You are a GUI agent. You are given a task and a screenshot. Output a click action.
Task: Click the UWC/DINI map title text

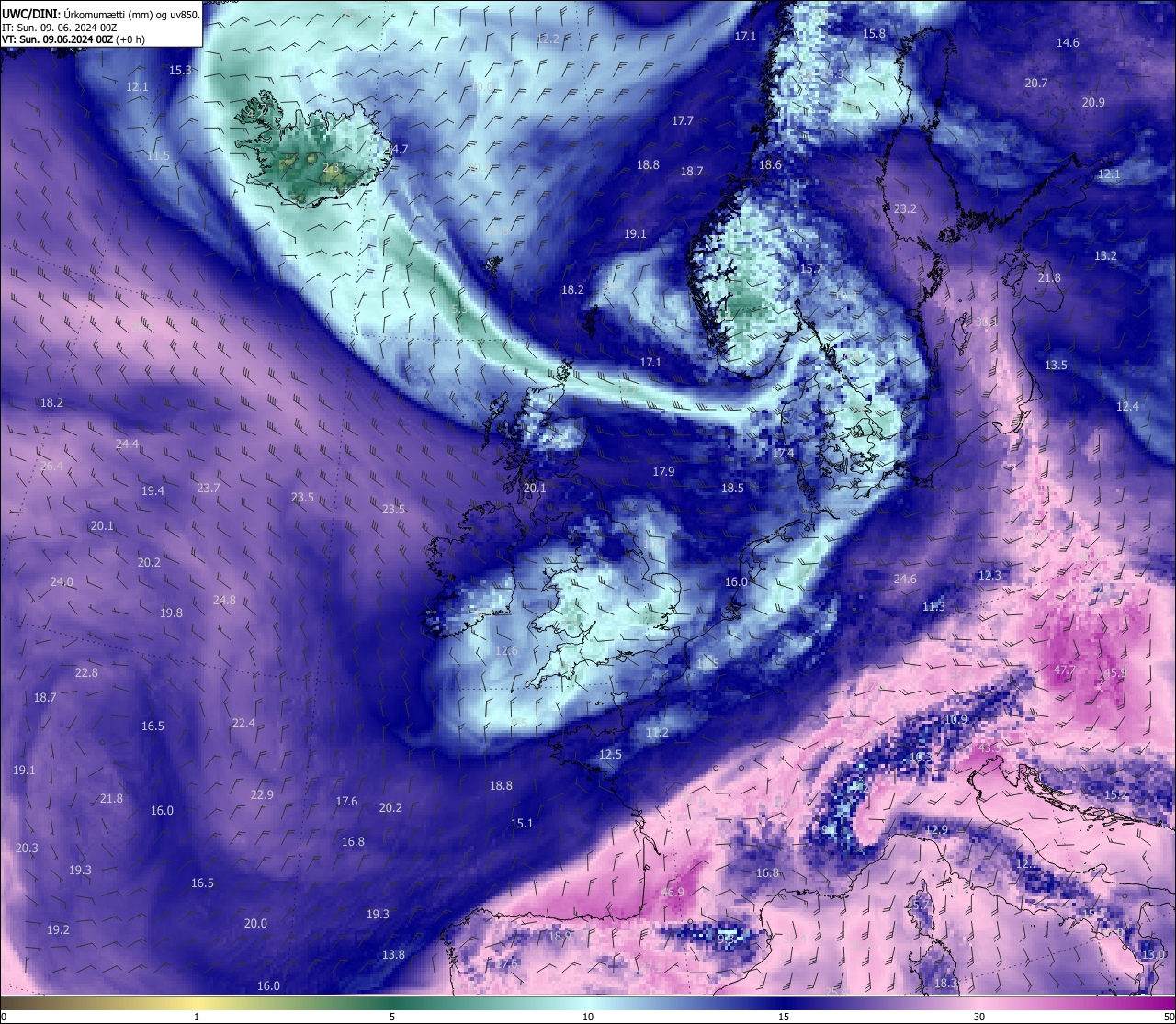100,14
